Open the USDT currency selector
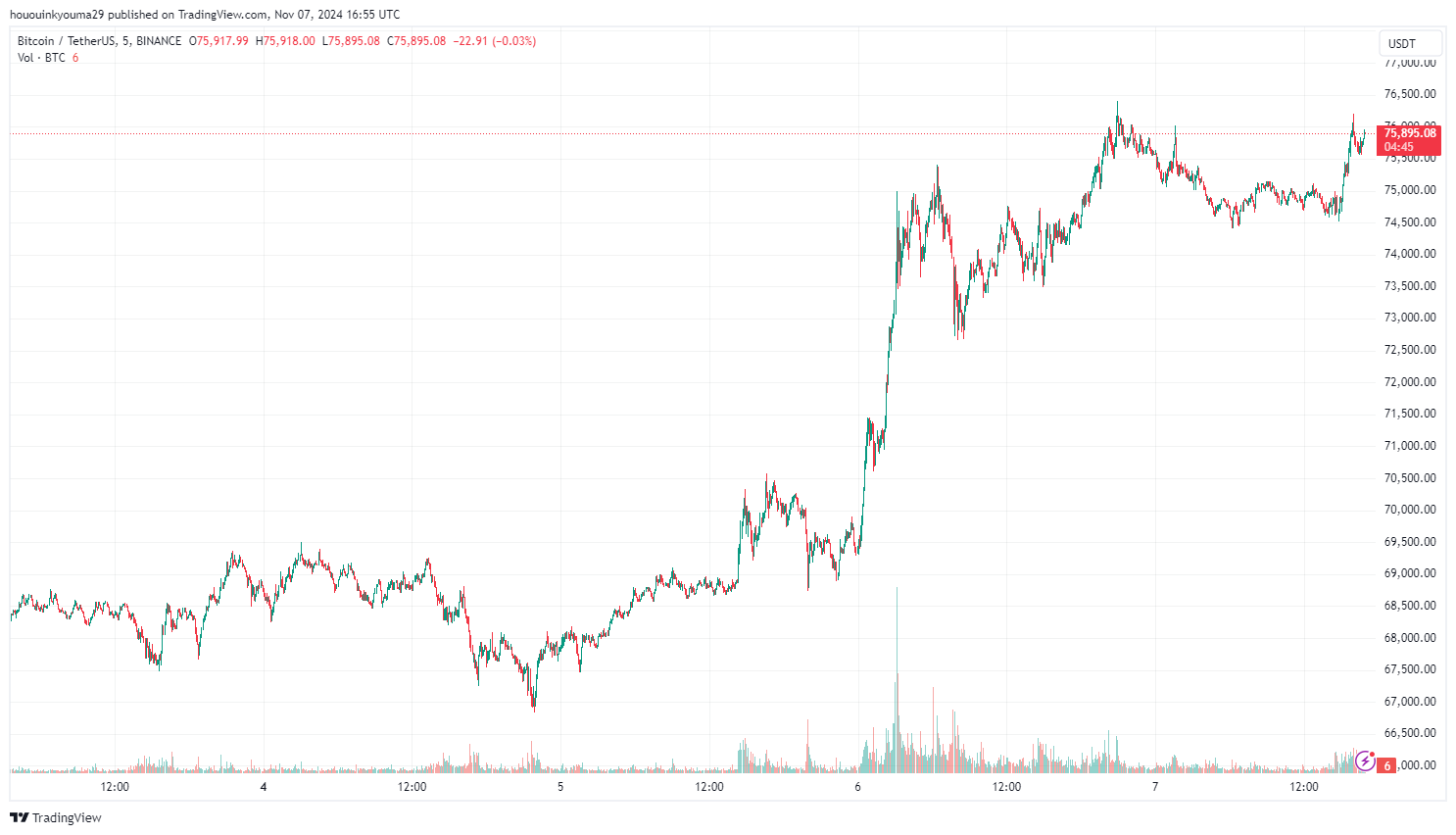Screen dimensions: 1456x835 pyautogui.click(x=1410, y=43)
